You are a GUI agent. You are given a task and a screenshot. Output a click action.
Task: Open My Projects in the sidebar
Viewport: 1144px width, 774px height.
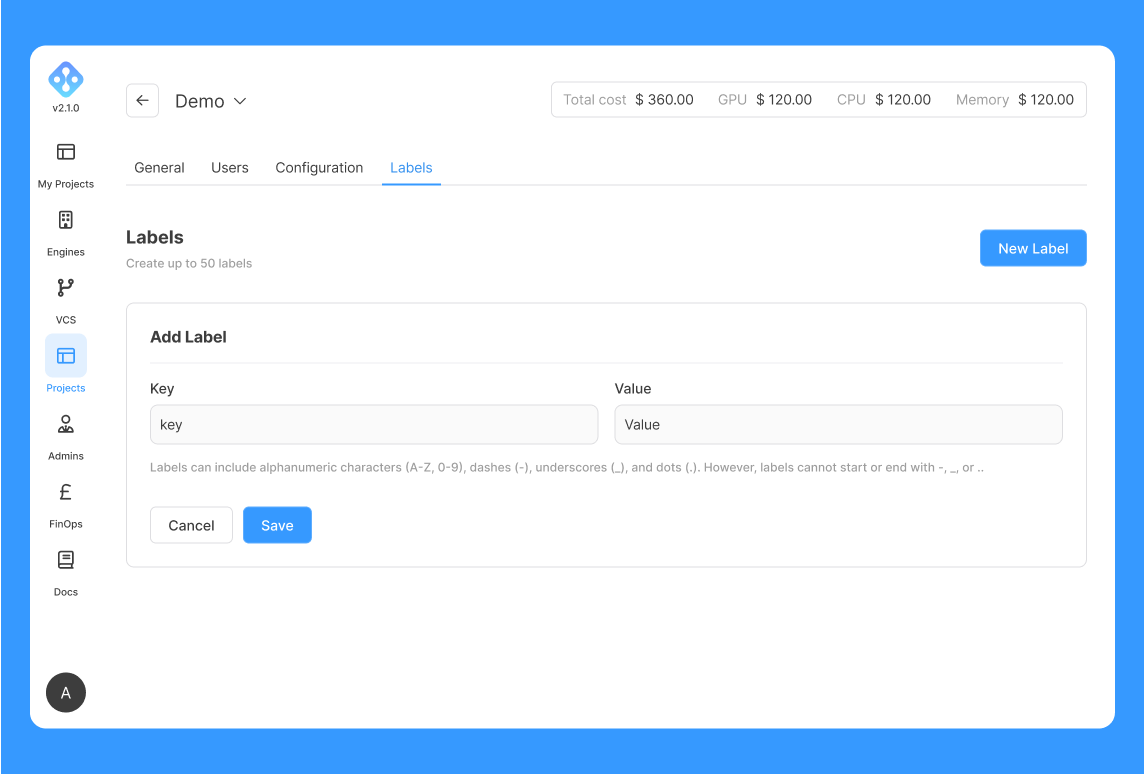66,164
